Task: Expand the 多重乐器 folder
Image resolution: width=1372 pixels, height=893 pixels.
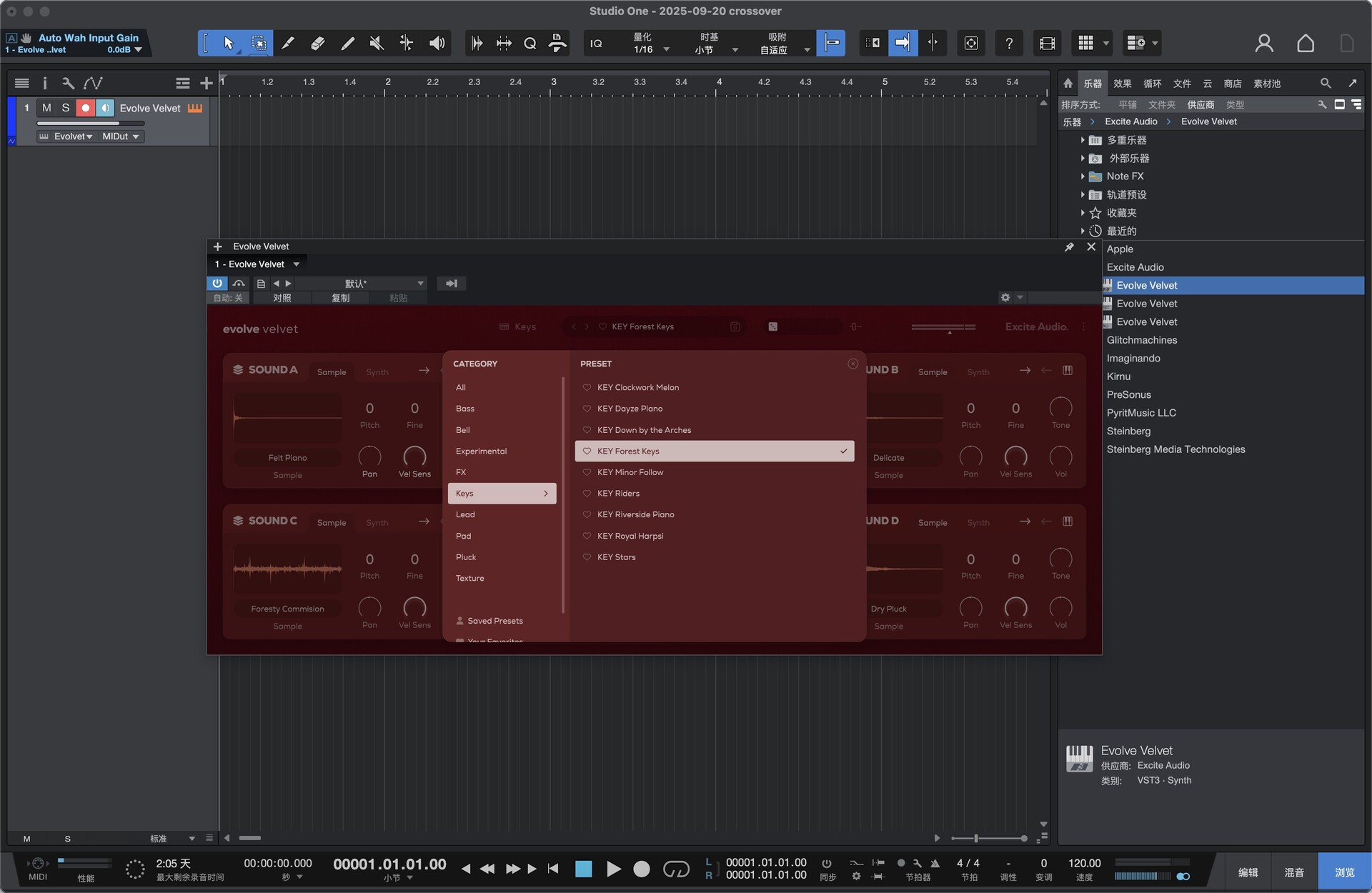Action: (x=1083, y=140)
